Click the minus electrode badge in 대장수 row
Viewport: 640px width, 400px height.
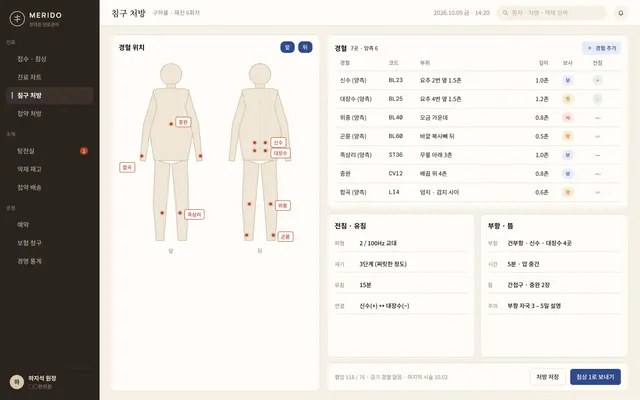click(598, 99)
